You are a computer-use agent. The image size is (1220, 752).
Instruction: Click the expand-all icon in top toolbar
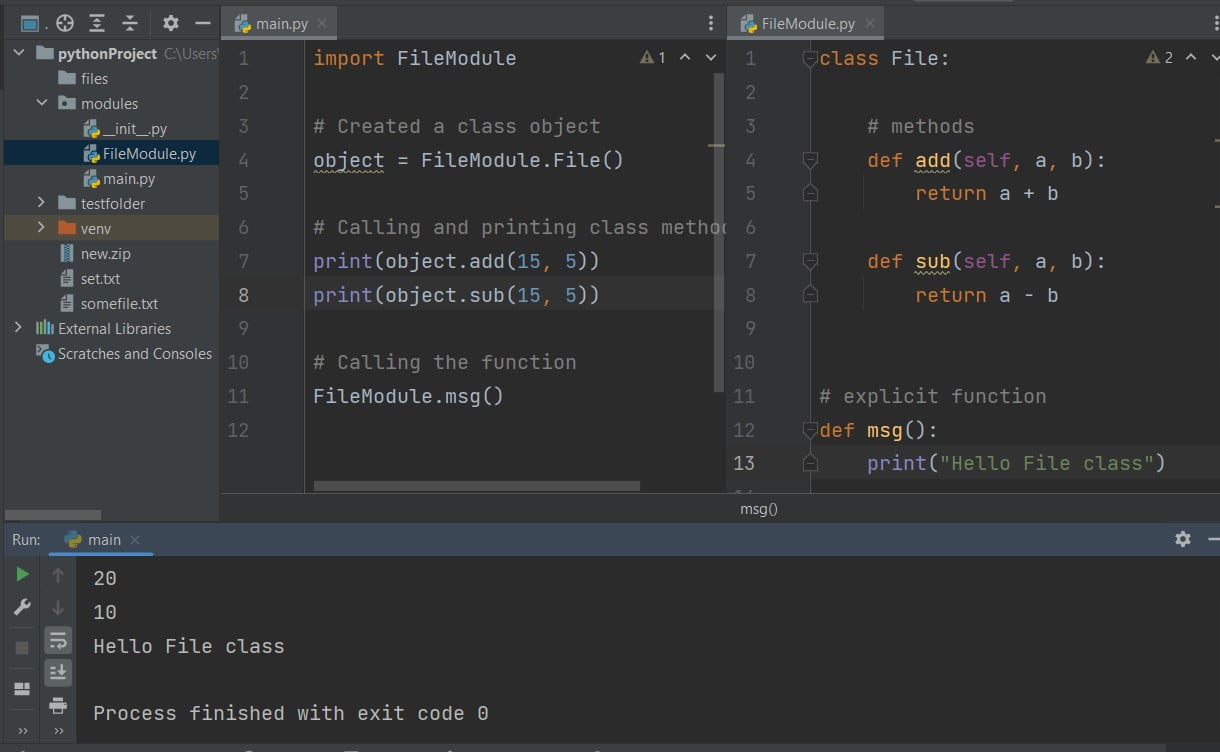pos(97,22)
